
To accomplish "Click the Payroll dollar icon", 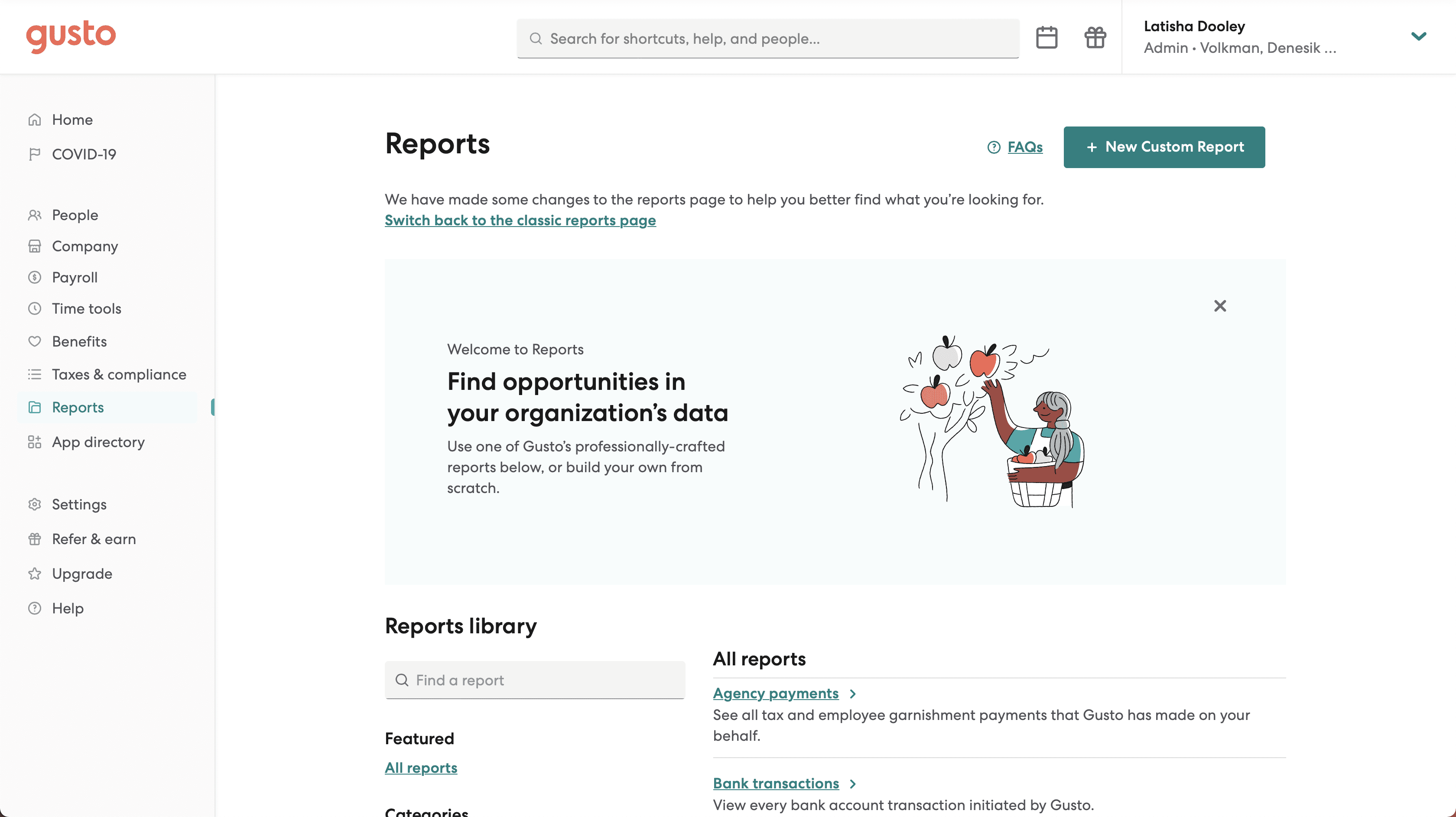I will pyautogui.click(x=35, y=277).
